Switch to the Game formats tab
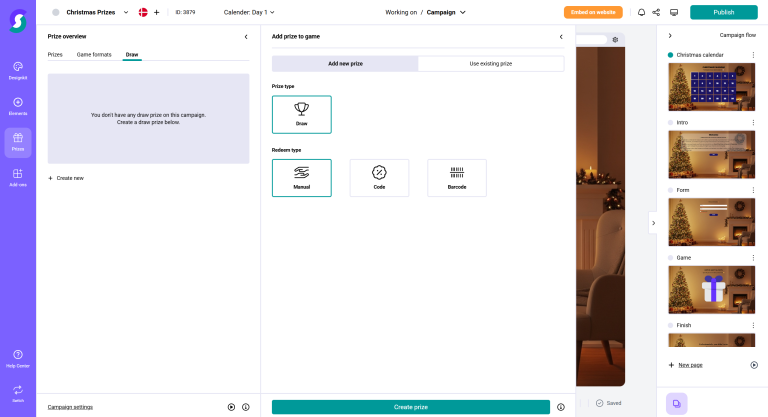This screenshot has height=417, width=768. click(x=94, y=54)
